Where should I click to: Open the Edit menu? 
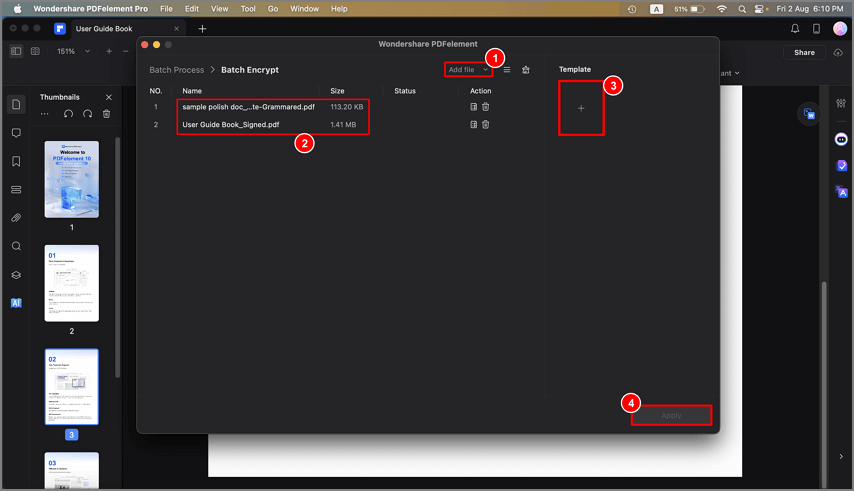tap(192, 9)
